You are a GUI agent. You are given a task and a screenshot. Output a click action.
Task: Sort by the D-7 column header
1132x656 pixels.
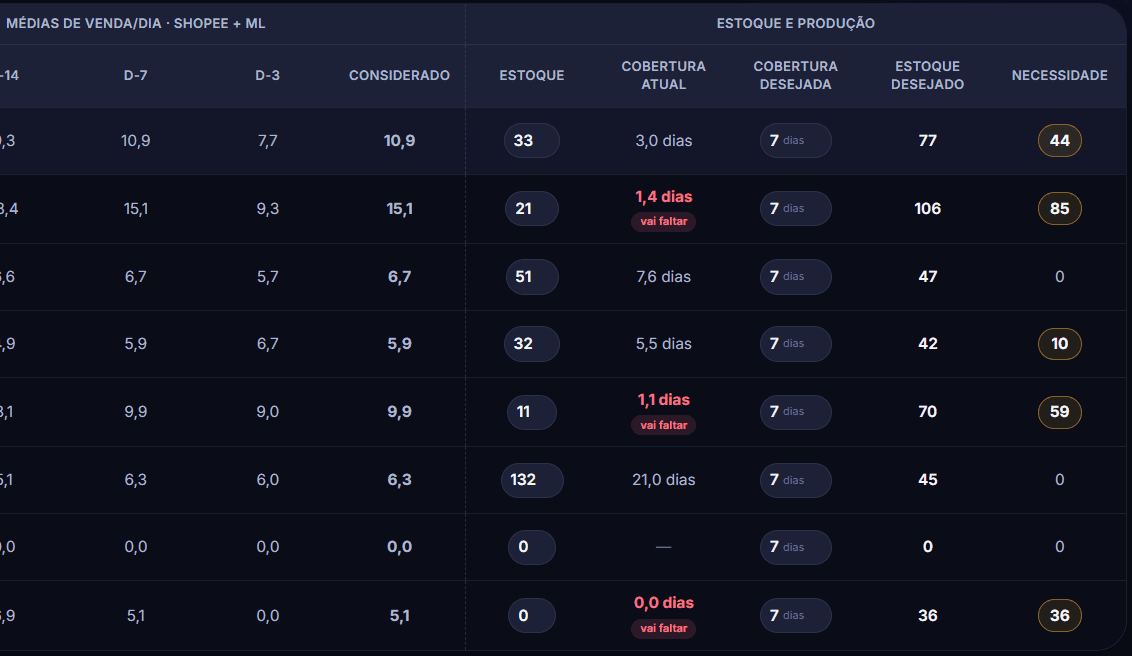coord(136,75)
